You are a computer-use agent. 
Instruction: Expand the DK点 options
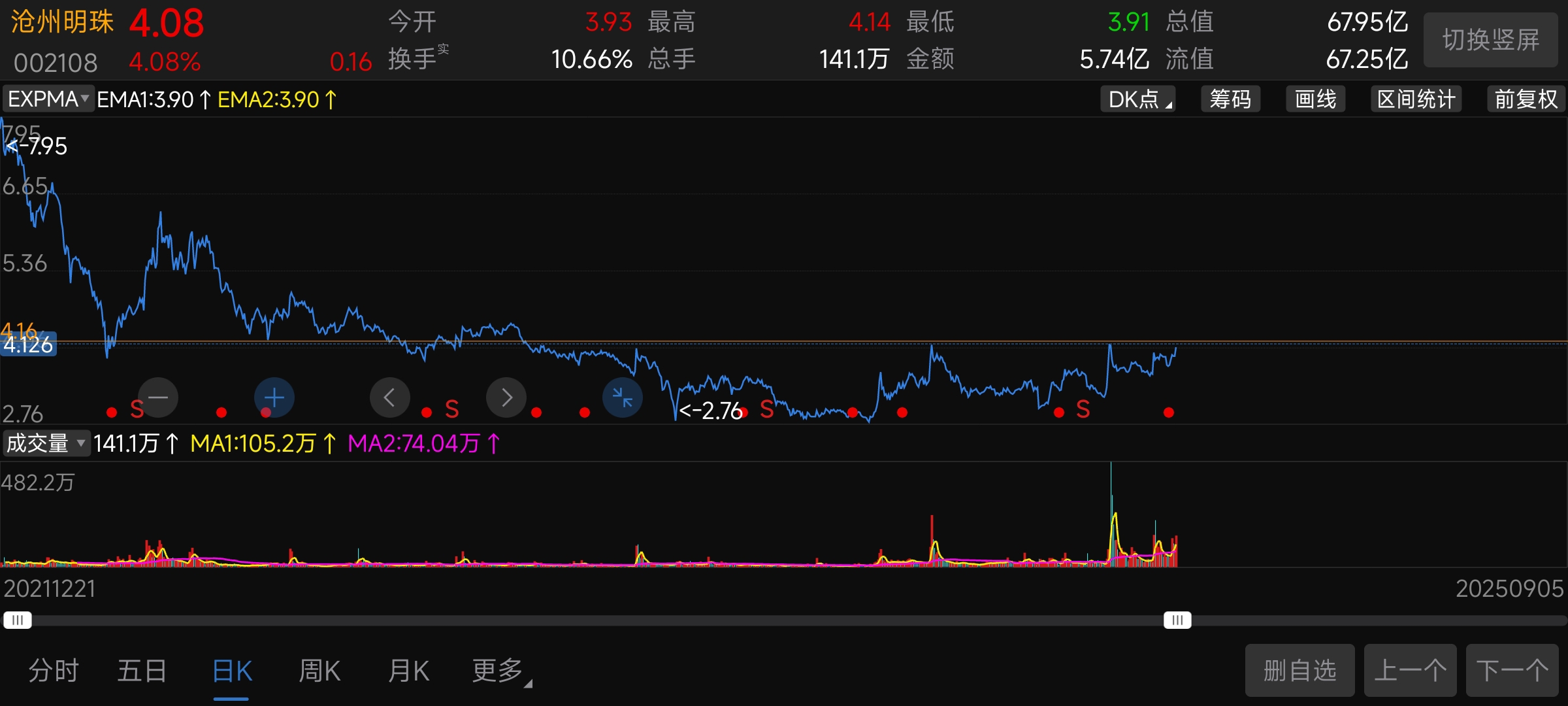click(x=1138, y=99)
